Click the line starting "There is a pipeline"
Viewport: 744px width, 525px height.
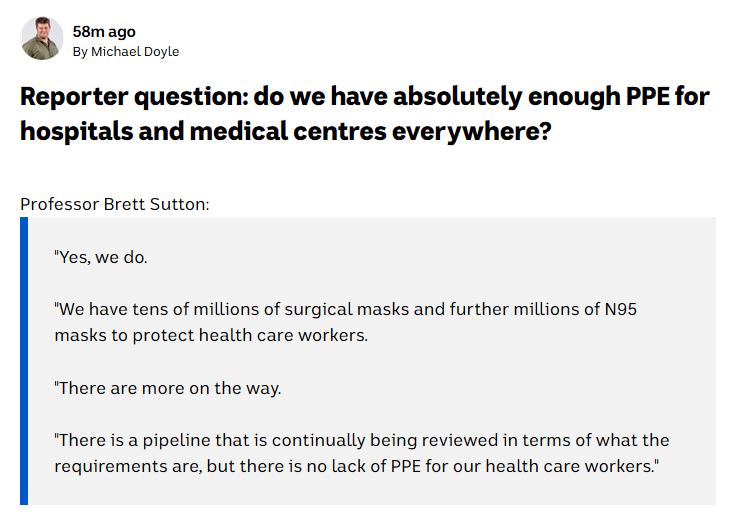[x=361, y=440]
